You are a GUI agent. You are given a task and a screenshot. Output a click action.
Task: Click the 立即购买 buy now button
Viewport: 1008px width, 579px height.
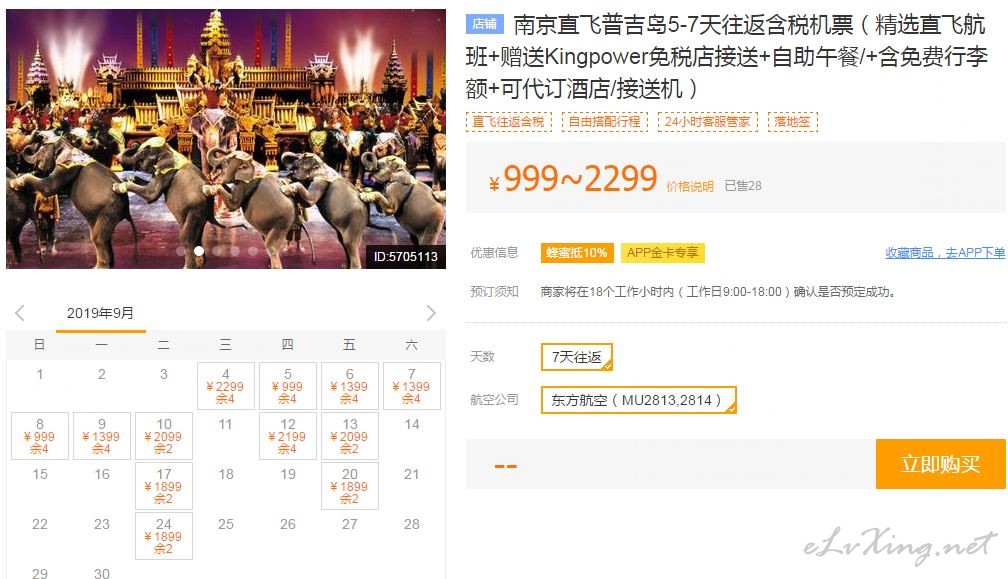pos(940,464)
